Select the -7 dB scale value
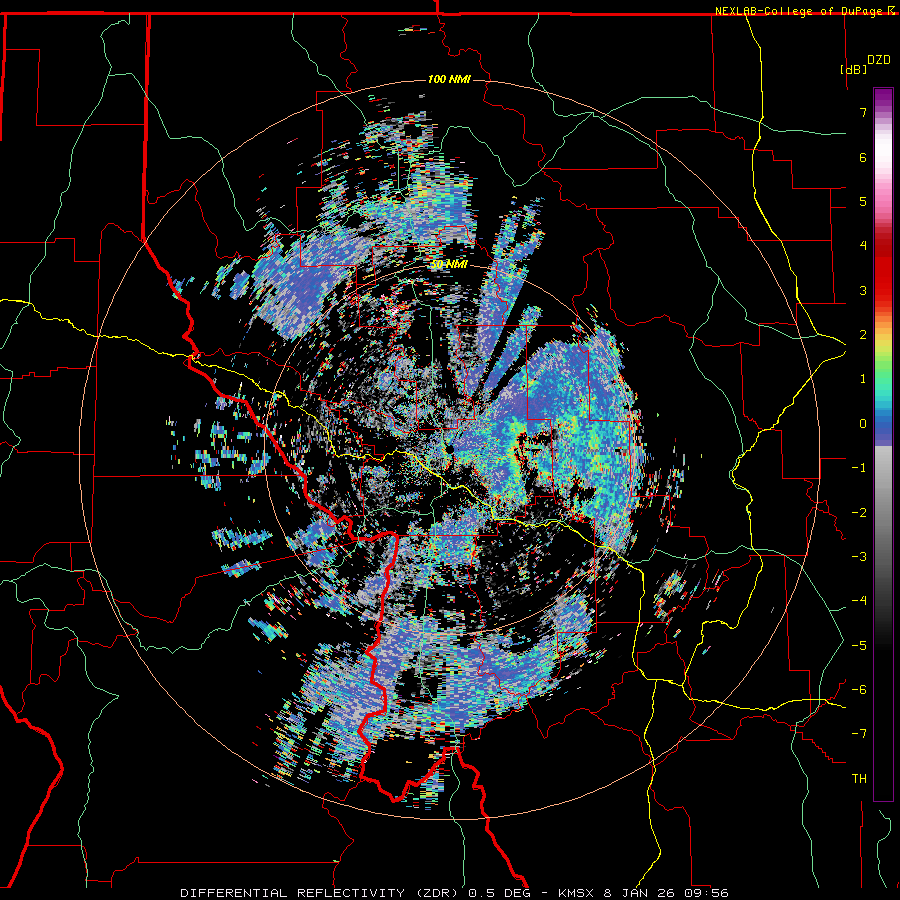Image resolution: width=900 pixels, height=900 pixels. tap(859, 734)
